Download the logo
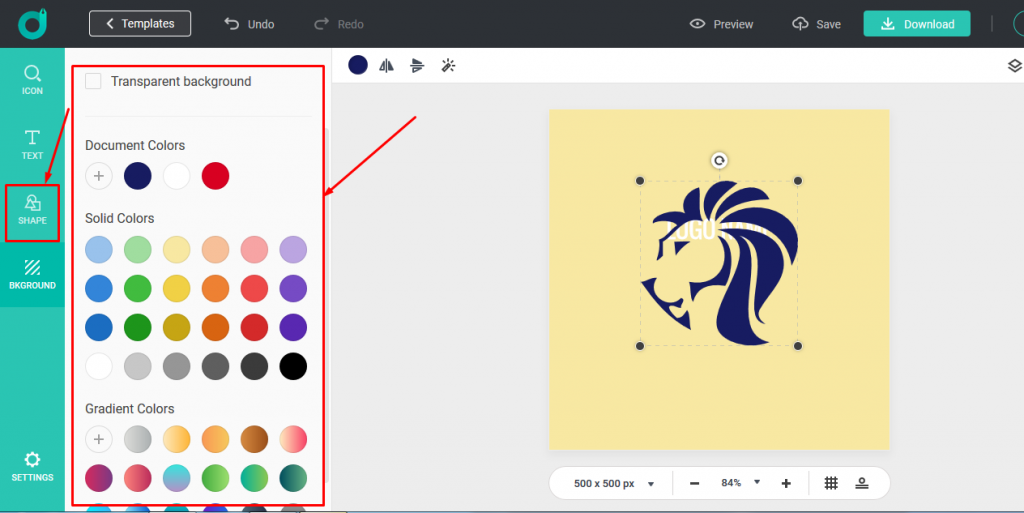 tap(916, 24)
